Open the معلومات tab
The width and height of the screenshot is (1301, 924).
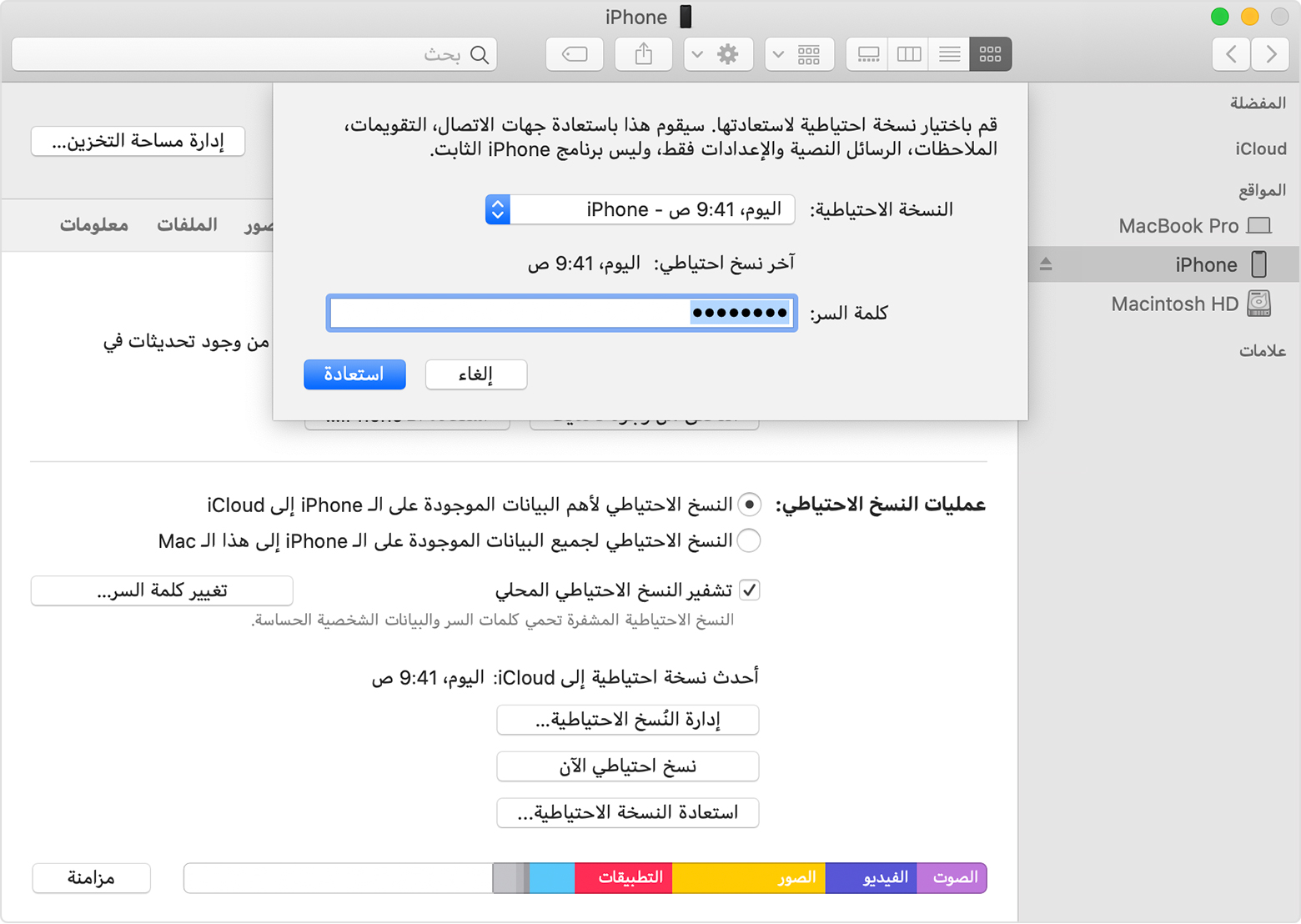click(x=94, y=224)
